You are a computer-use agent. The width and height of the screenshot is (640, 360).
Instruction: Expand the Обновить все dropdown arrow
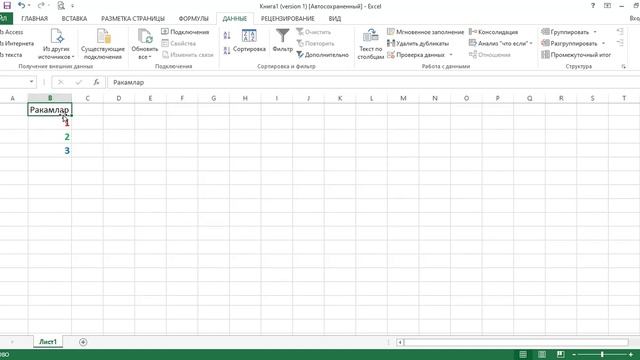tap(150, 57)
